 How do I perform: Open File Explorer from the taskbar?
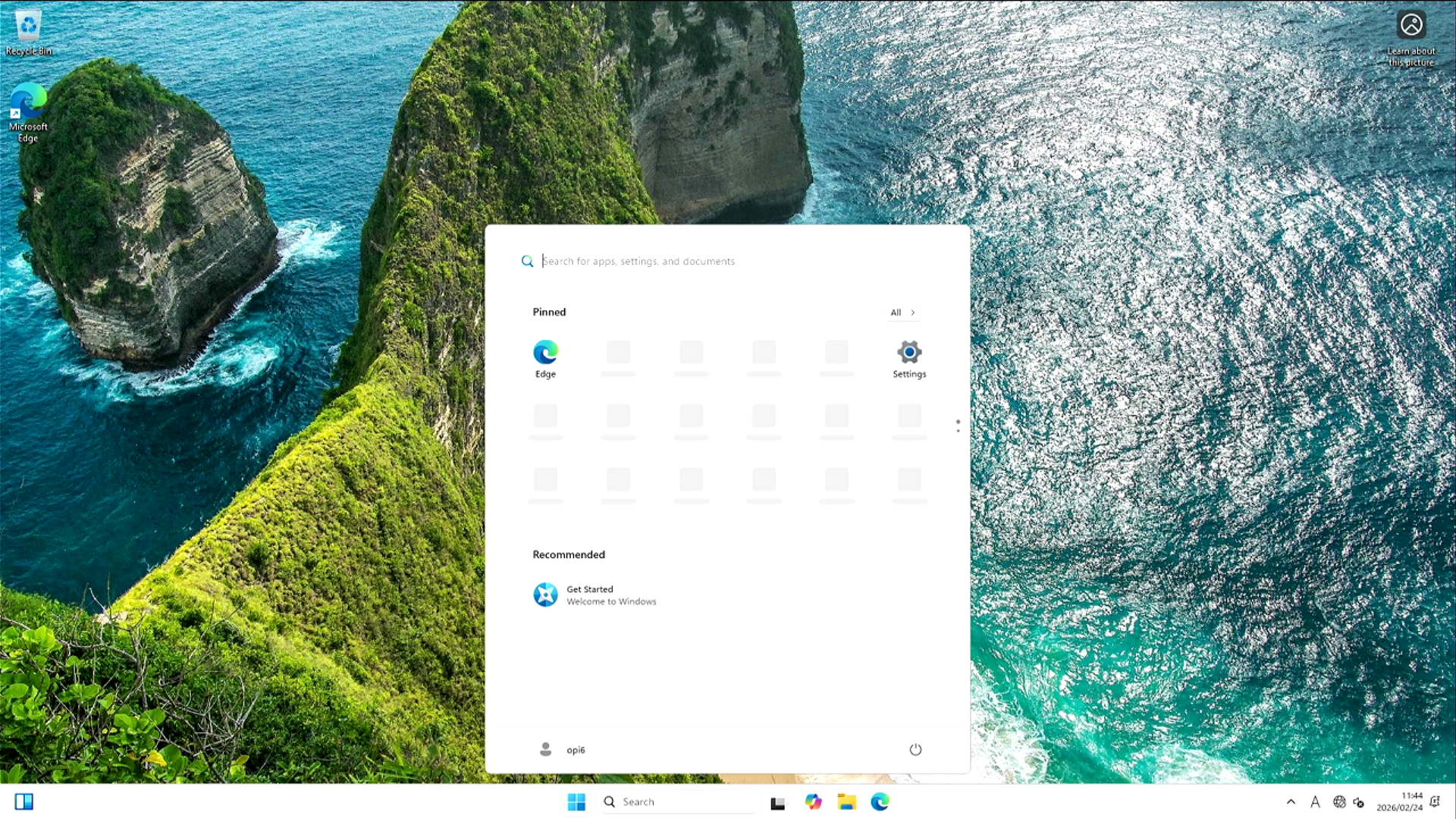coord(846,802)
